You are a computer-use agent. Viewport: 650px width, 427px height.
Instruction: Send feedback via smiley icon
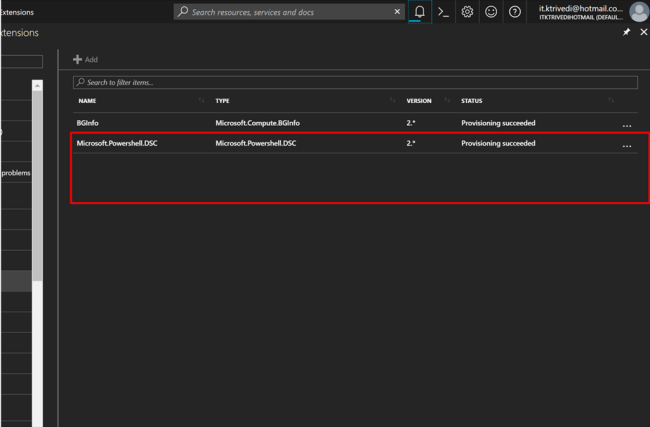[491, 12]
